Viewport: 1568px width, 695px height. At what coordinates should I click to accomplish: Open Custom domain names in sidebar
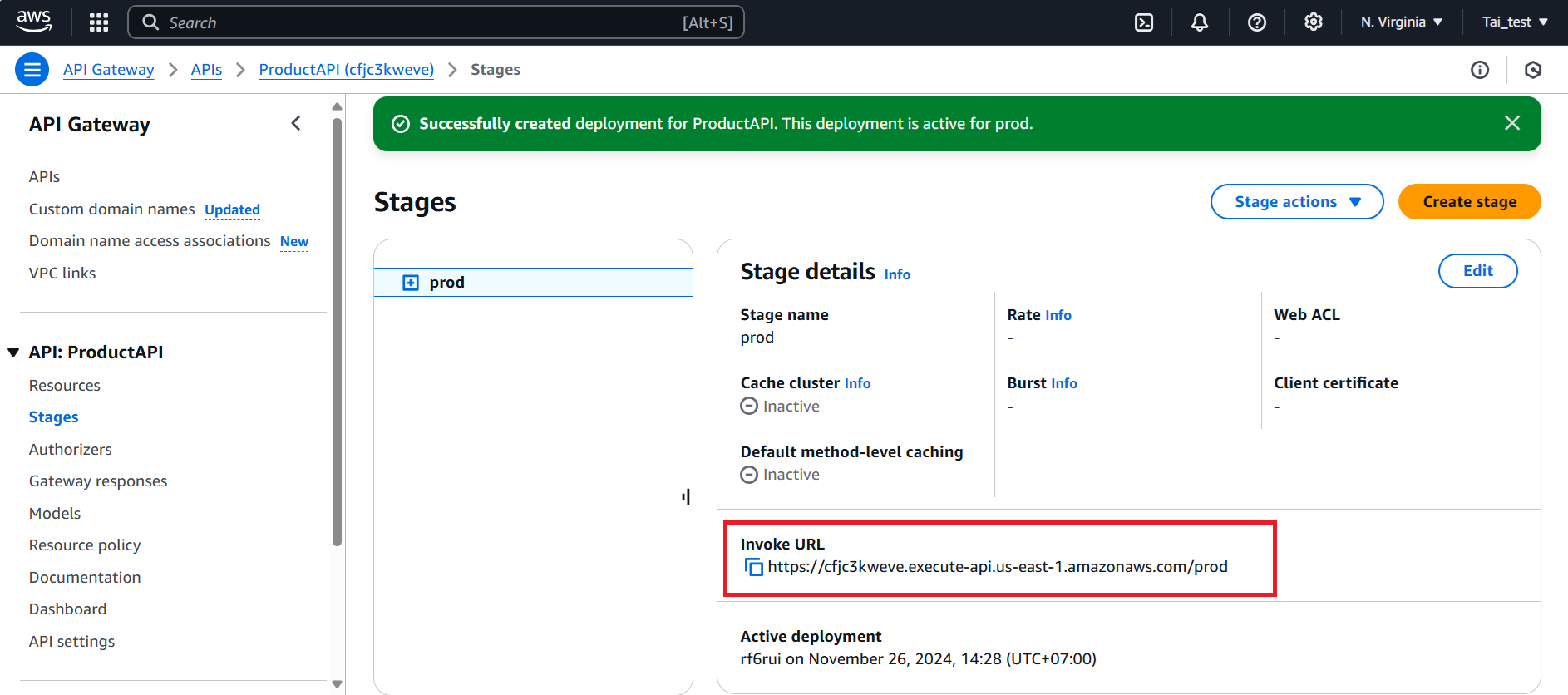[111, 209]
